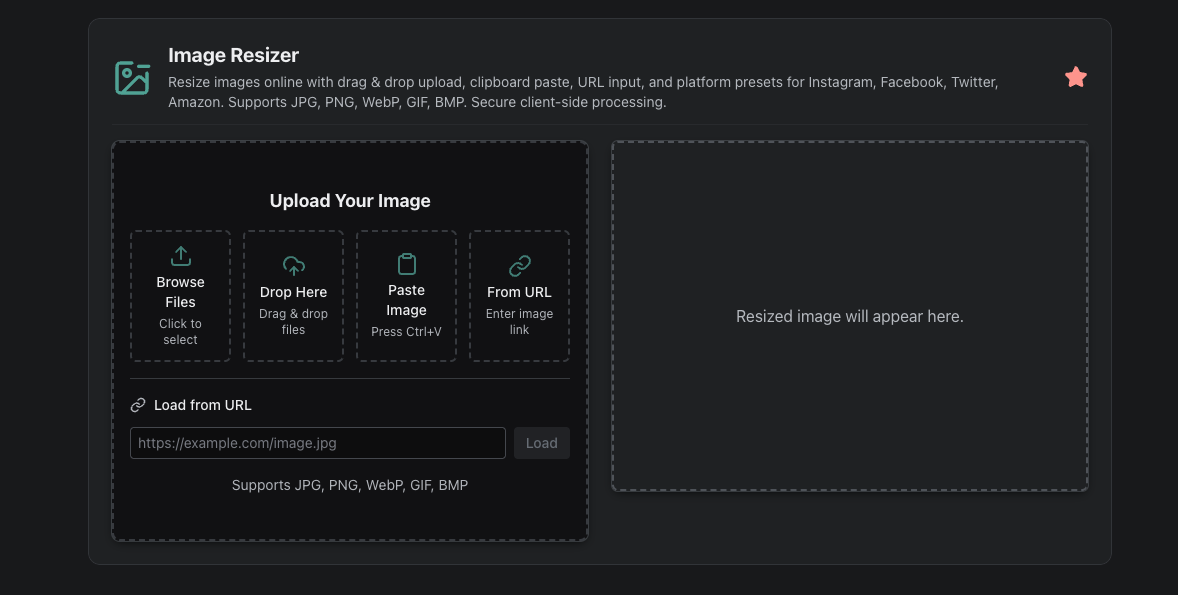Viewport: 1178px width, 595px height.
Task: Click the Drop Here cloud upload icon
Action: coord(294,266)
